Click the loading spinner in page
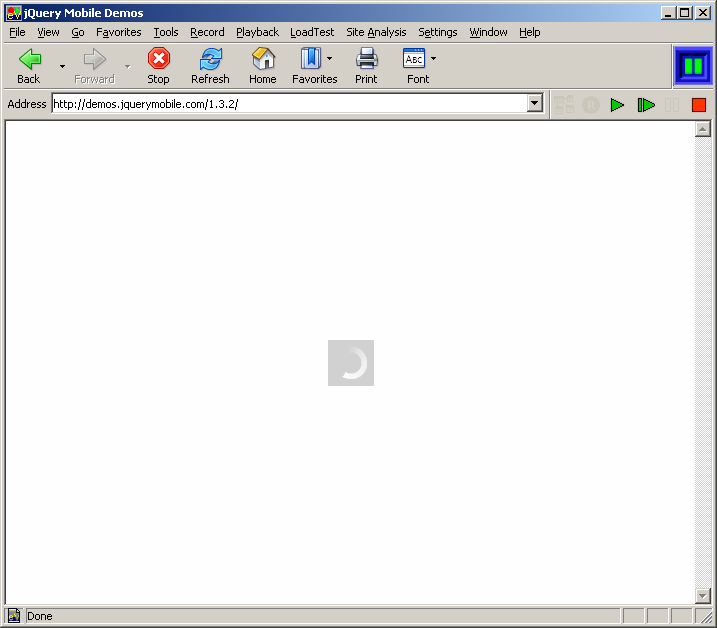The height and width of the screenshot is (628, 717). (351, 363)
